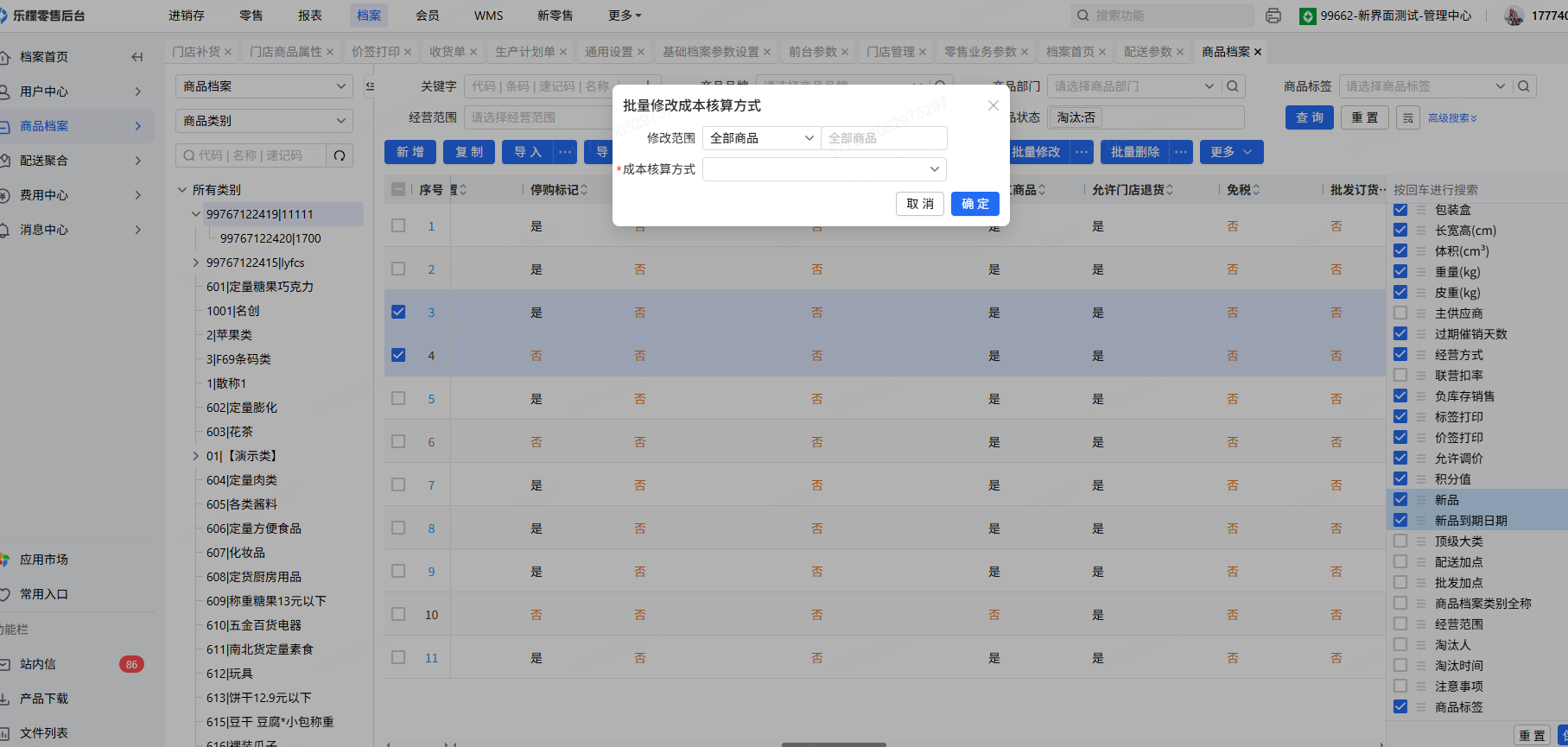The height and width of the screenshot is (747, 1568).
Task: Uncheck the 新品 column checkbox
Action: (x=1400, y=500)
